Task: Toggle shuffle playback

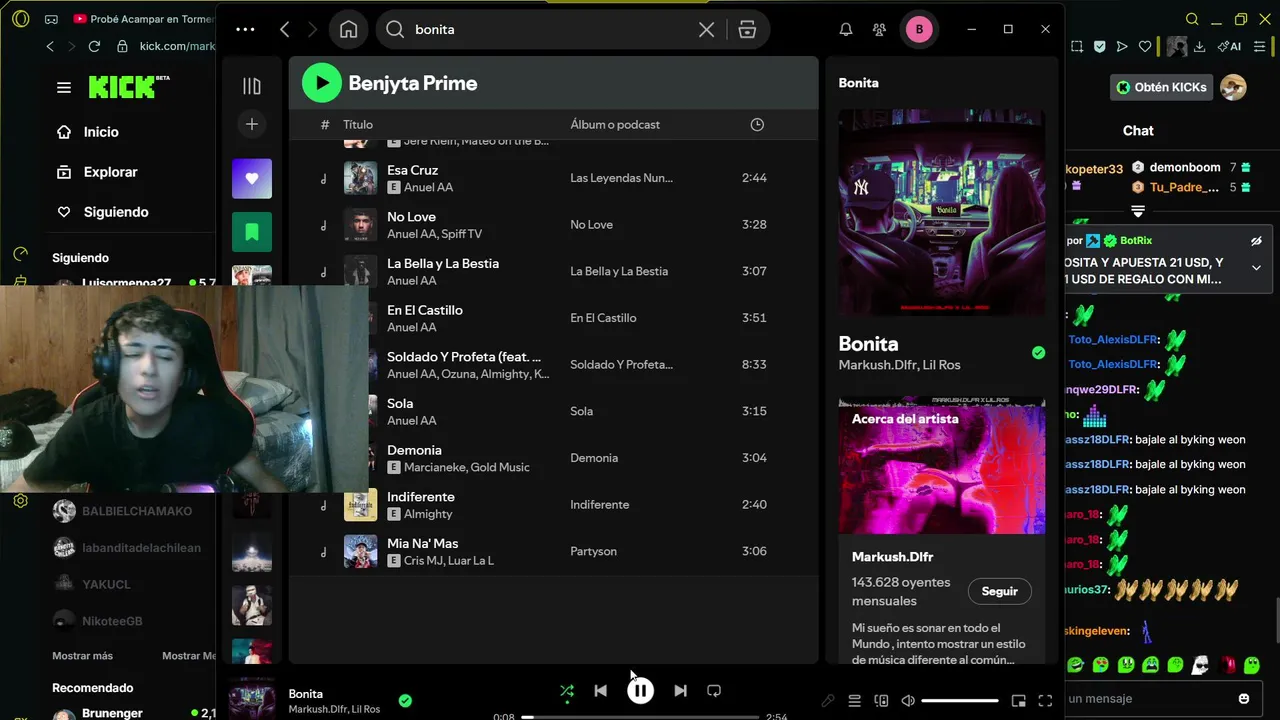Action: 567,690
